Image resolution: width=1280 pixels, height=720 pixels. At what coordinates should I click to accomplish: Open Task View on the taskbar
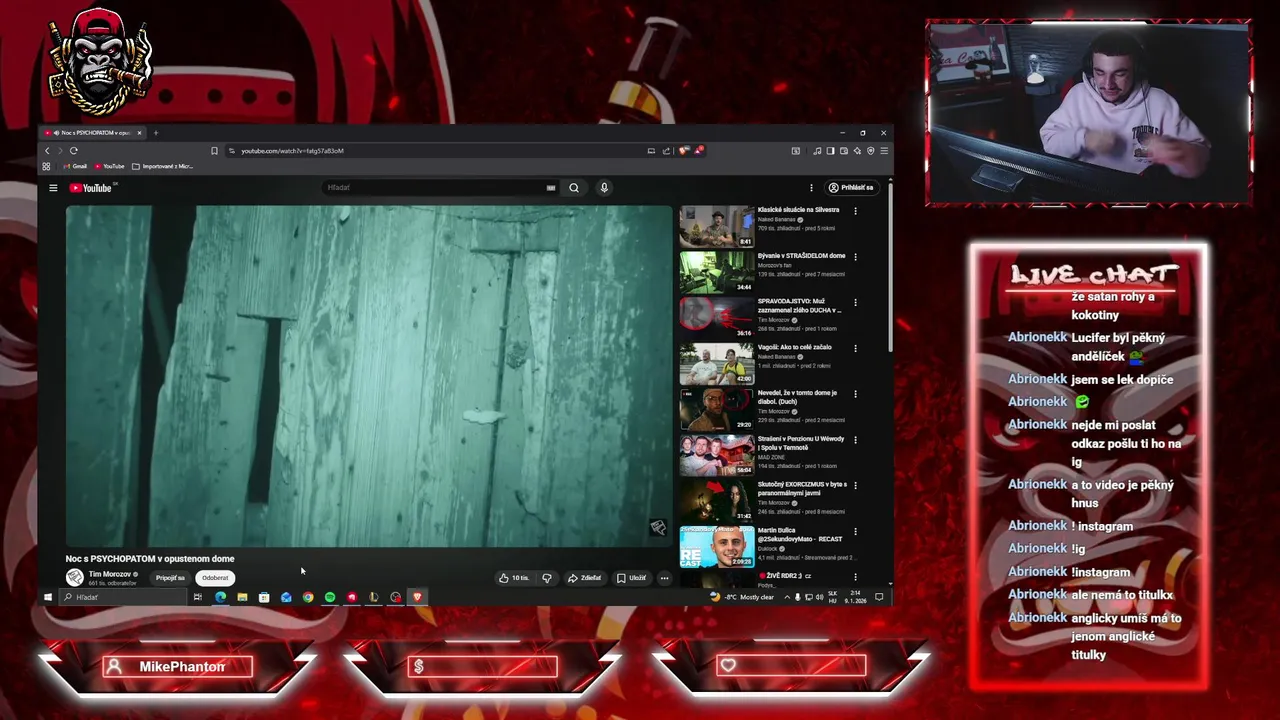[x=197, y=597]
